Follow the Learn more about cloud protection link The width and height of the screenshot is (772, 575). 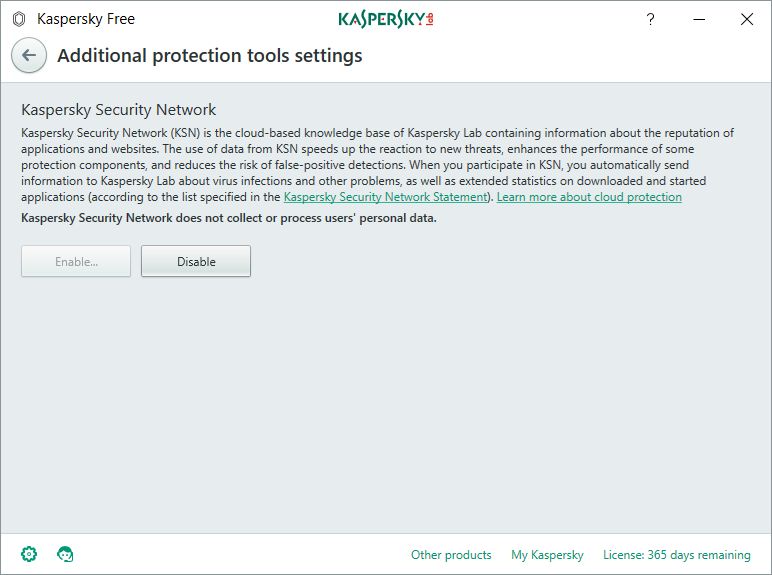coord(589,197)
